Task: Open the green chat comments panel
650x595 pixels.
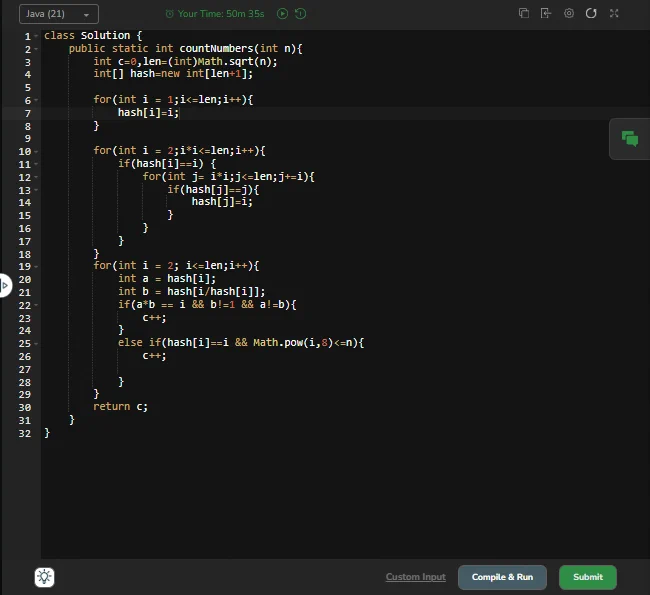Action: (630, 139)
